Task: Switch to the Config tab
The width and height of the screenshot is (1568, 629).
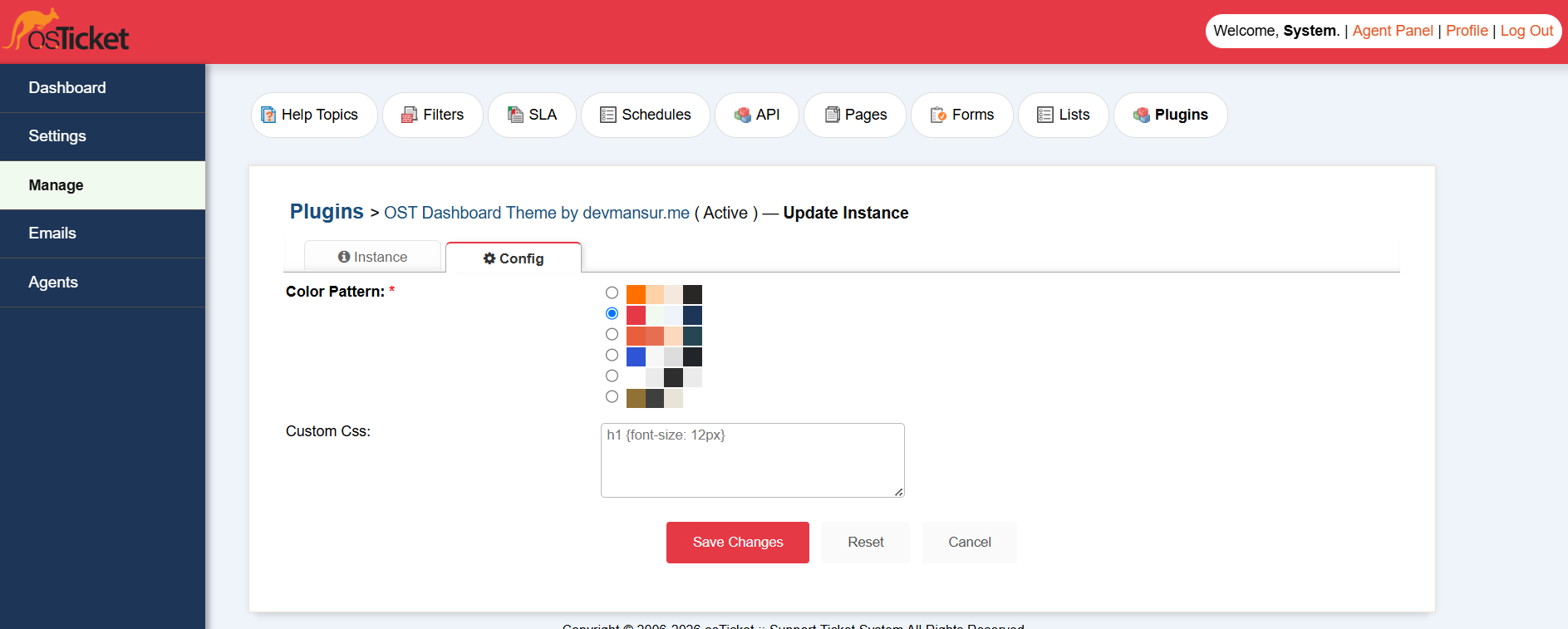Action: (x=514, y=258)
